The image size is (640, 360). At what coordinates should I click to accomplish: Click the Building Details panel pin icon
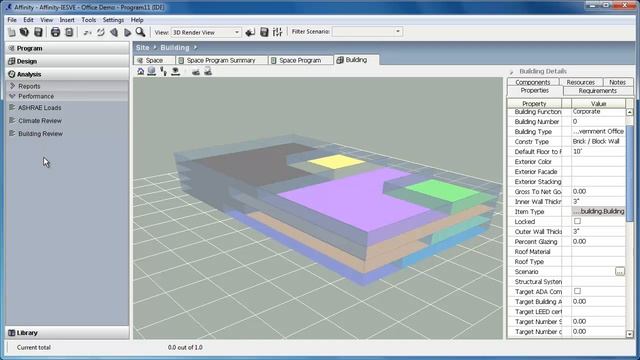point(511,72)
